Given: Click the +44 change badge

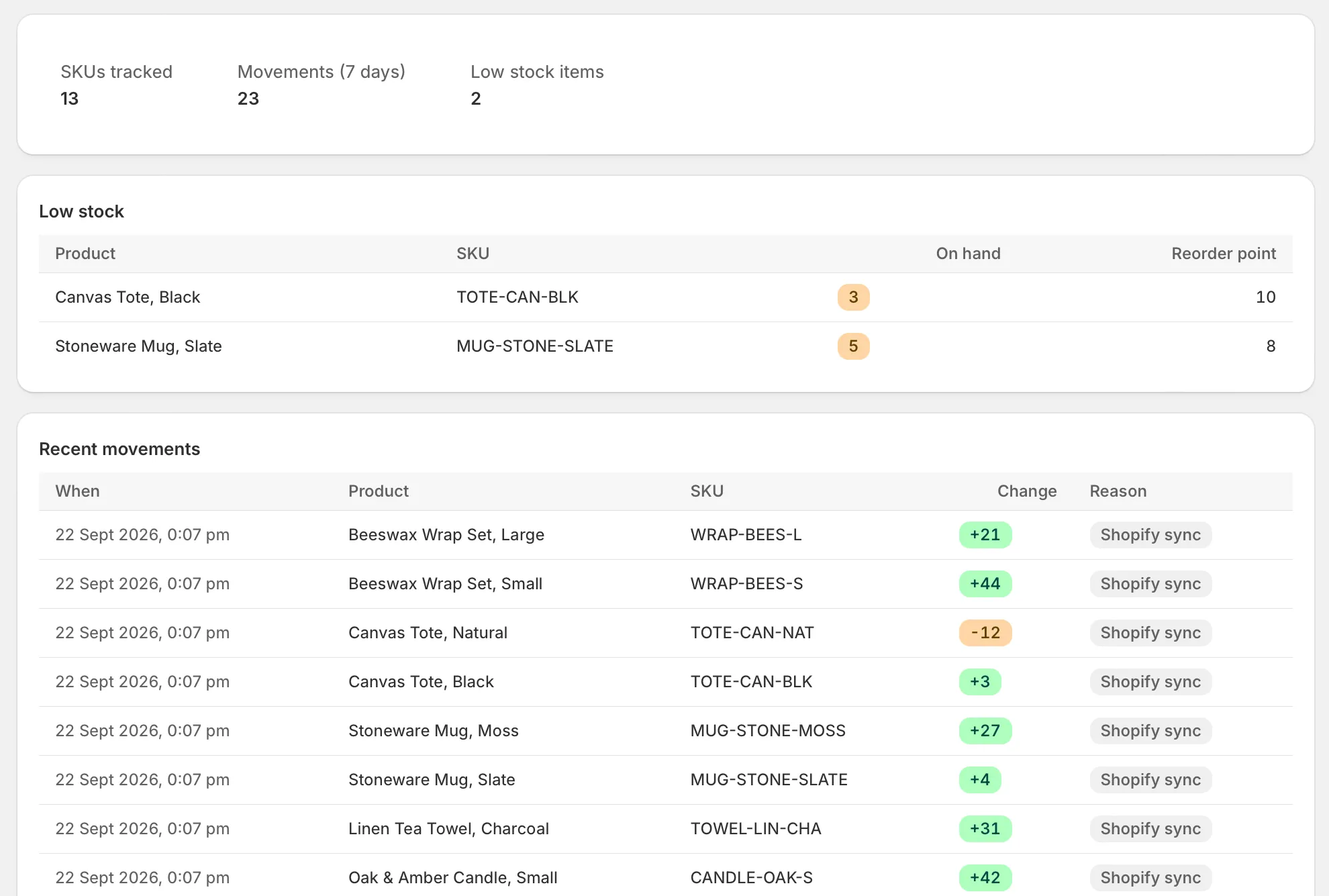Looking at the screenshot, I should pyautogui.click(x=985, y=584).
